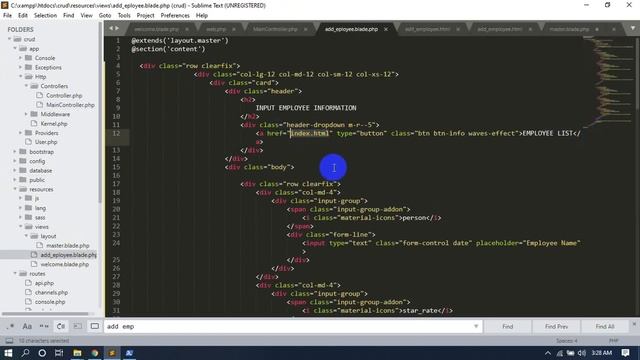This screenshot has width=640, height=360.
Task: Open api.php from the sidebar
Action: pyautogui.click(x=44, y=283)
